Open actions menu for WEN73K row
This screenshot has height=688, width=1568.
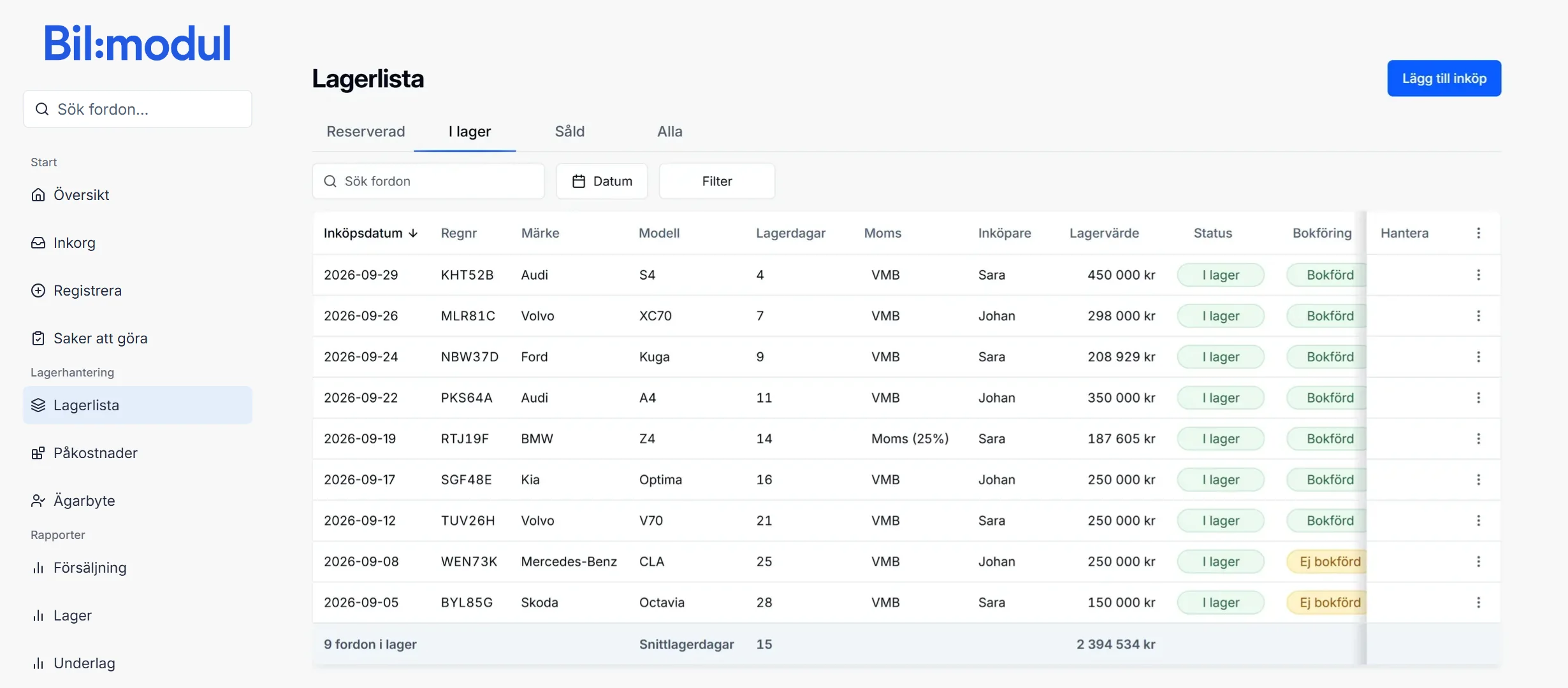pyautogui.click(x=1479, y=561)
